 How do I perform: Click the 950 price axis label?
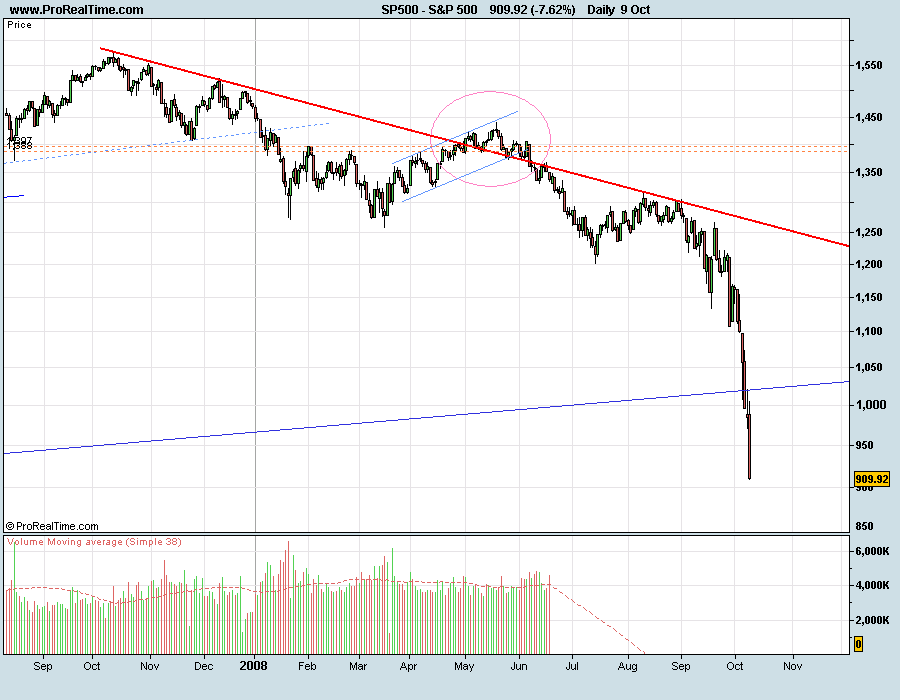pos(864,445)
